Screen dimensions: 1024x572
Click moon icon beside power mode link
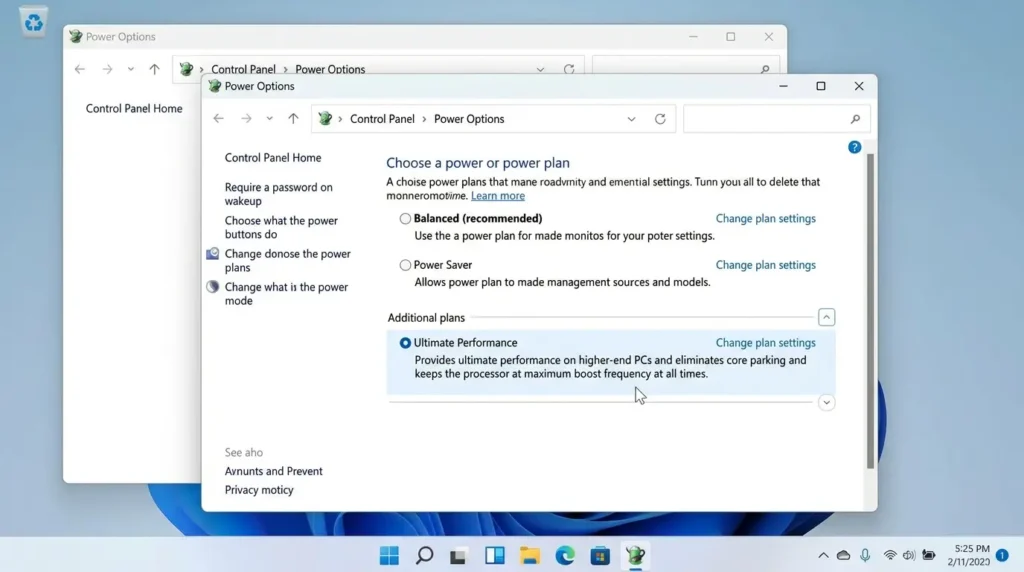[212, 287]
